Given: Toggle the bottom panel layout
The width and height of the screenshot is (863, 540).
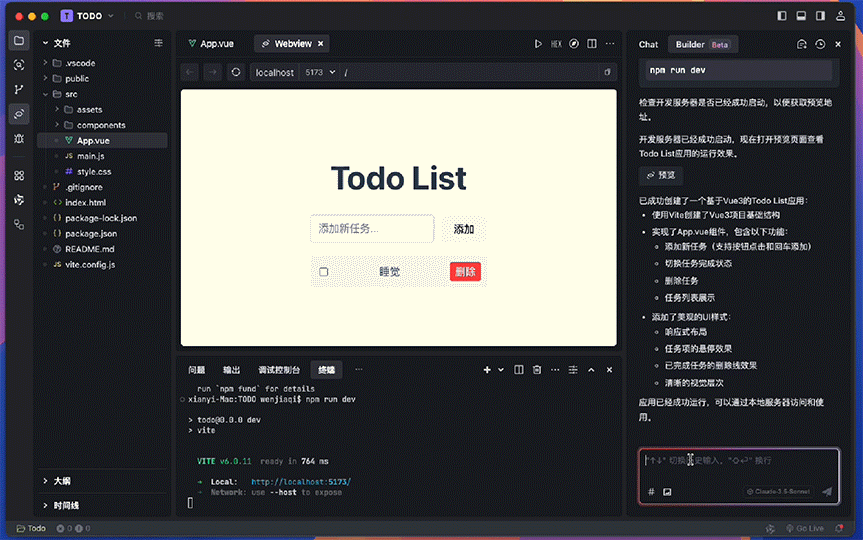Looking at the screenshot, I should point(801,16).
